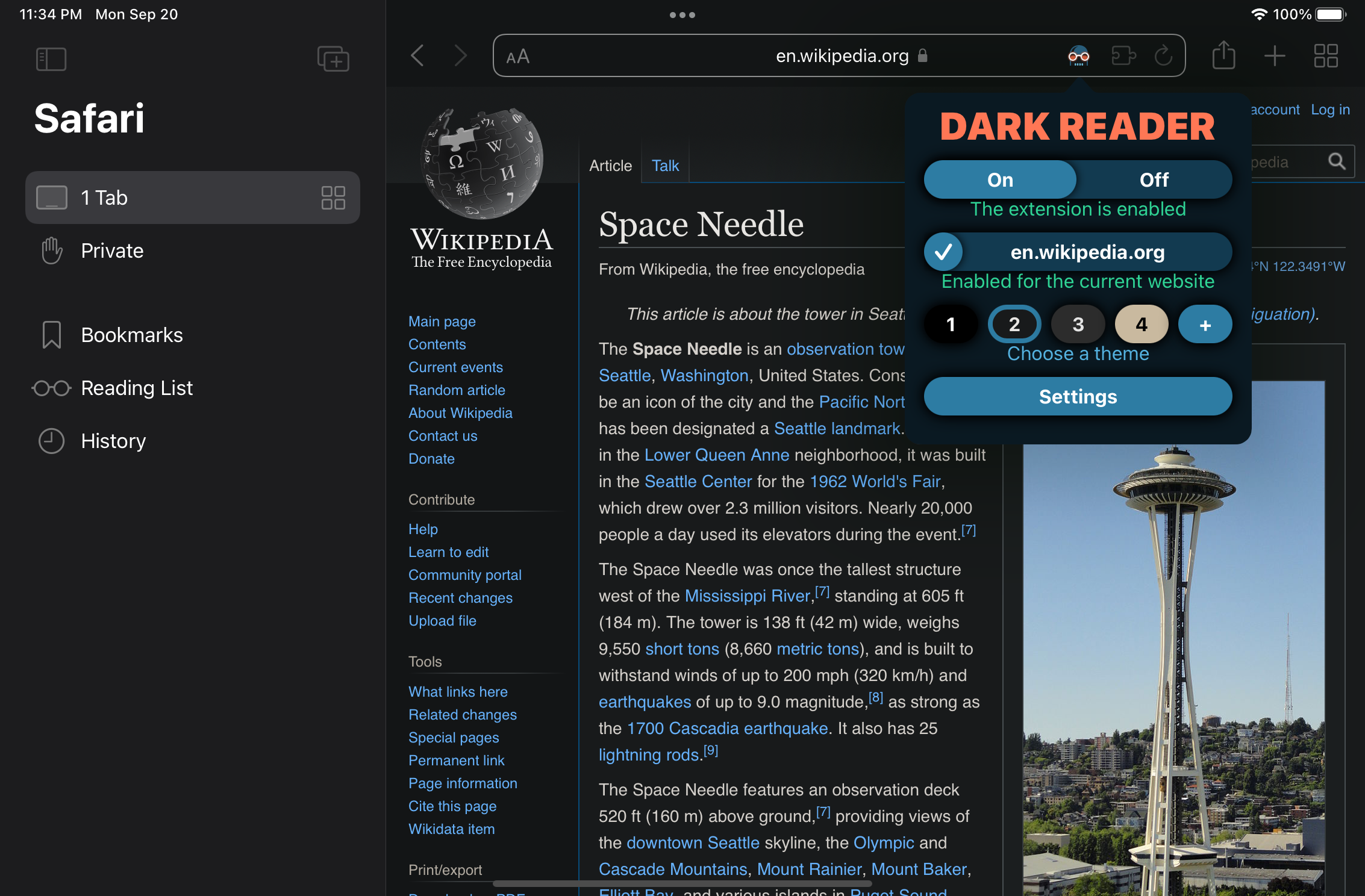This screenshot has height=896, width=1365.
Task: Open the Share sheet icon
Action: (1224, 56)
